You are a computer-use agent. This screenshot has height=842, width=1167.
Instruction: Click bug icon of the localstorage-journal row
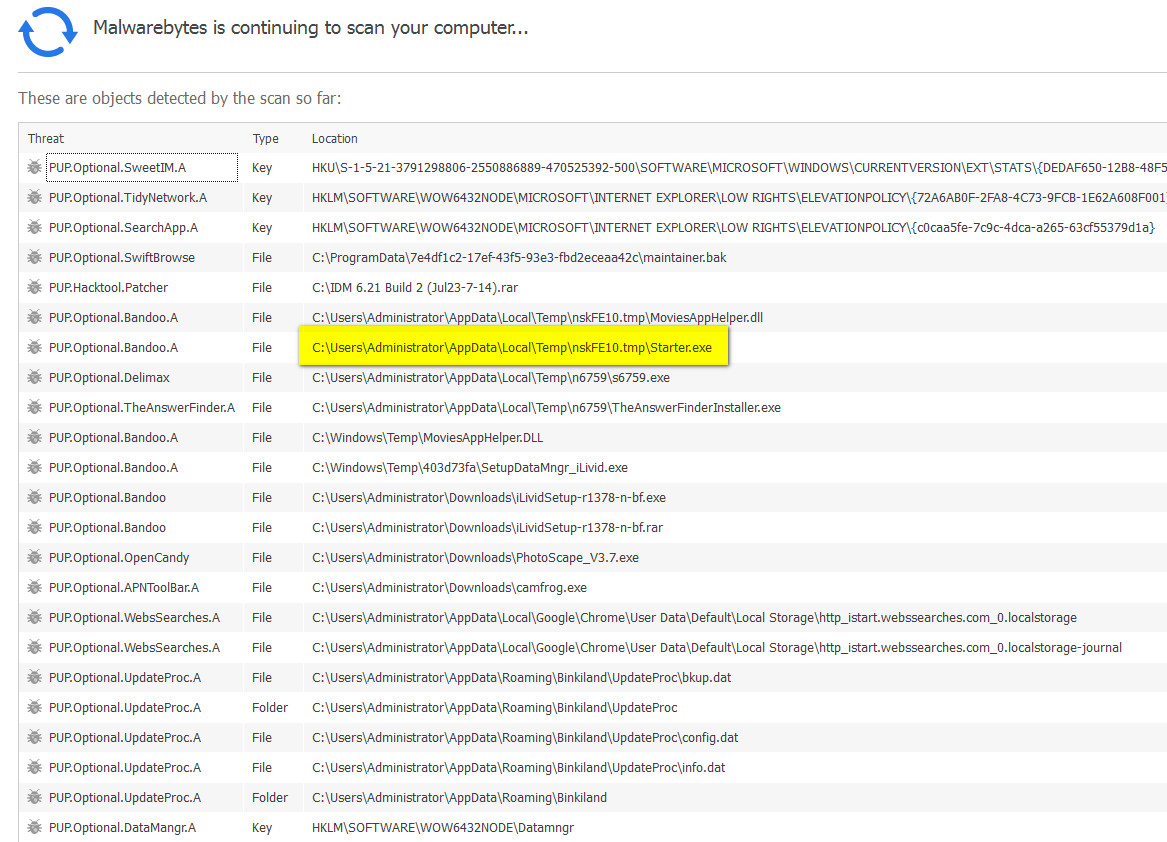coord(34,647)
